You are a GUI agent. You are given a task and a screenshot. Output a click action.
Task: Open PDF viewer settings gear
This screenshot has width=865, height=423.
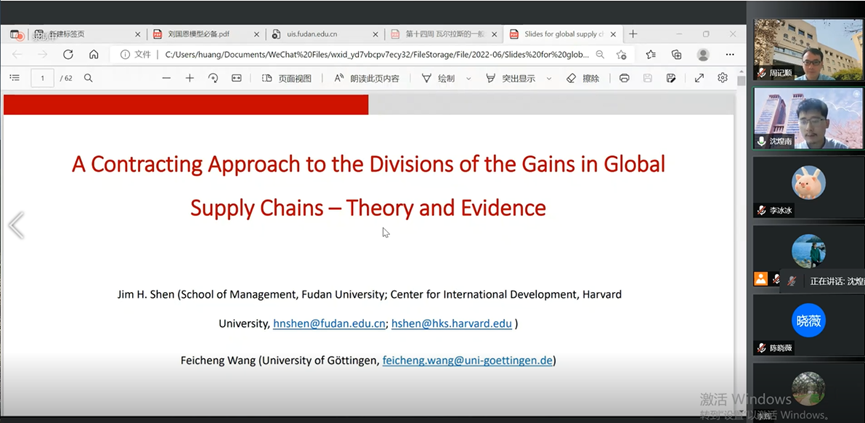[x=722, y=77]
